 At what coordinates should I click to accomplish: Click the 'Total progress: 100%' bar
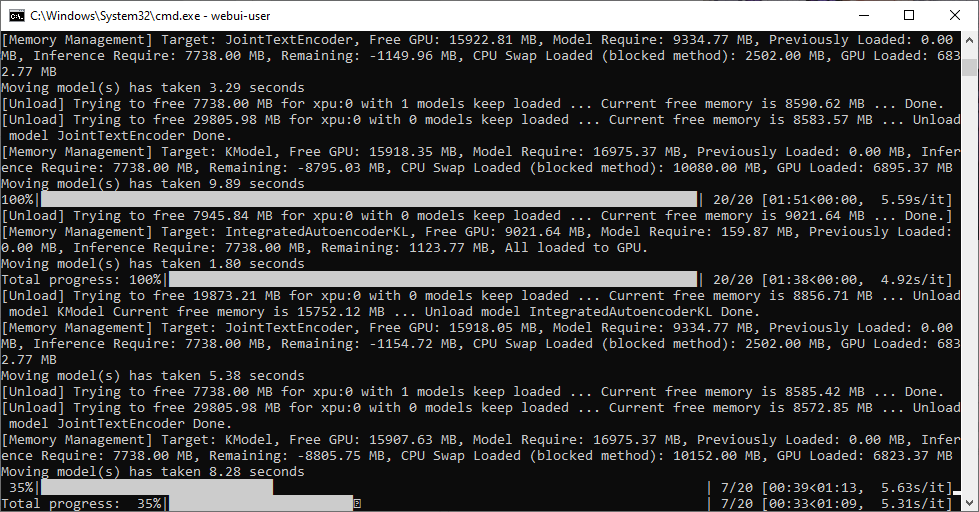click(x=433, y=280)
